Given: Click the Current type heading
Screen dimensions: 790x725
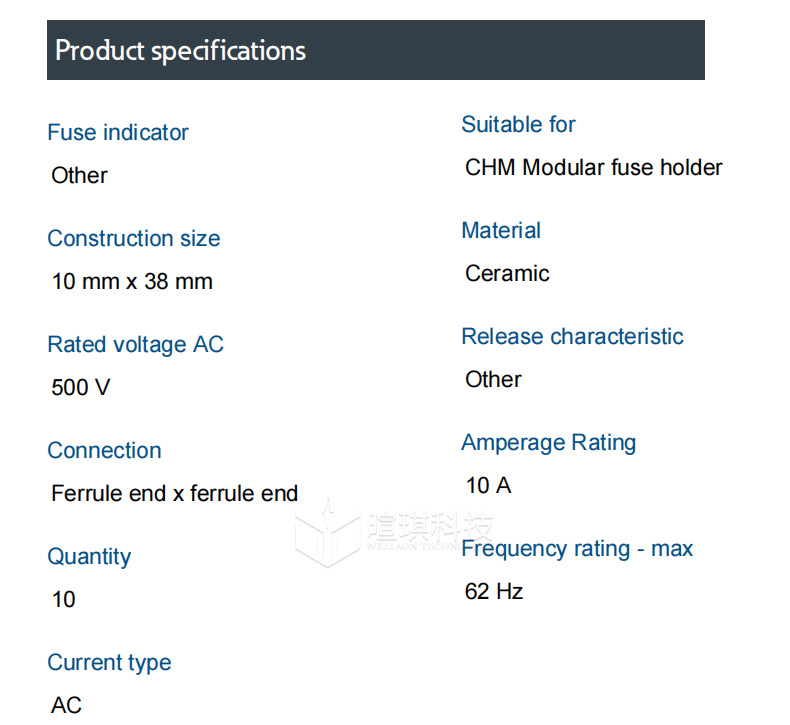Looking at the screenshot, I should tap(109, 662).
